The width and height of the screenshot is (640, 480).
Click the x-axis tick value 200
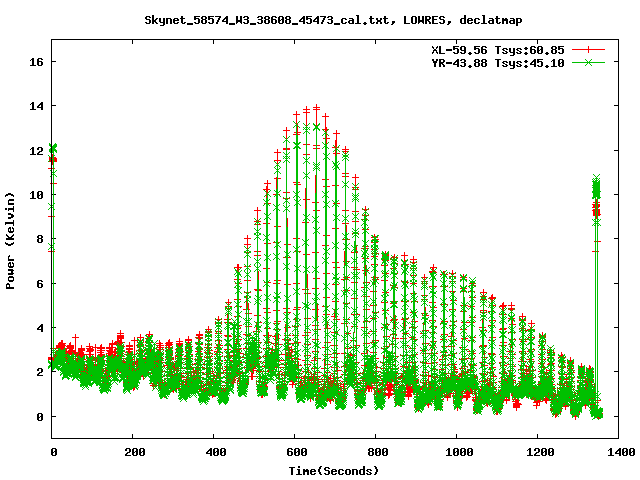tap(135, 452)
